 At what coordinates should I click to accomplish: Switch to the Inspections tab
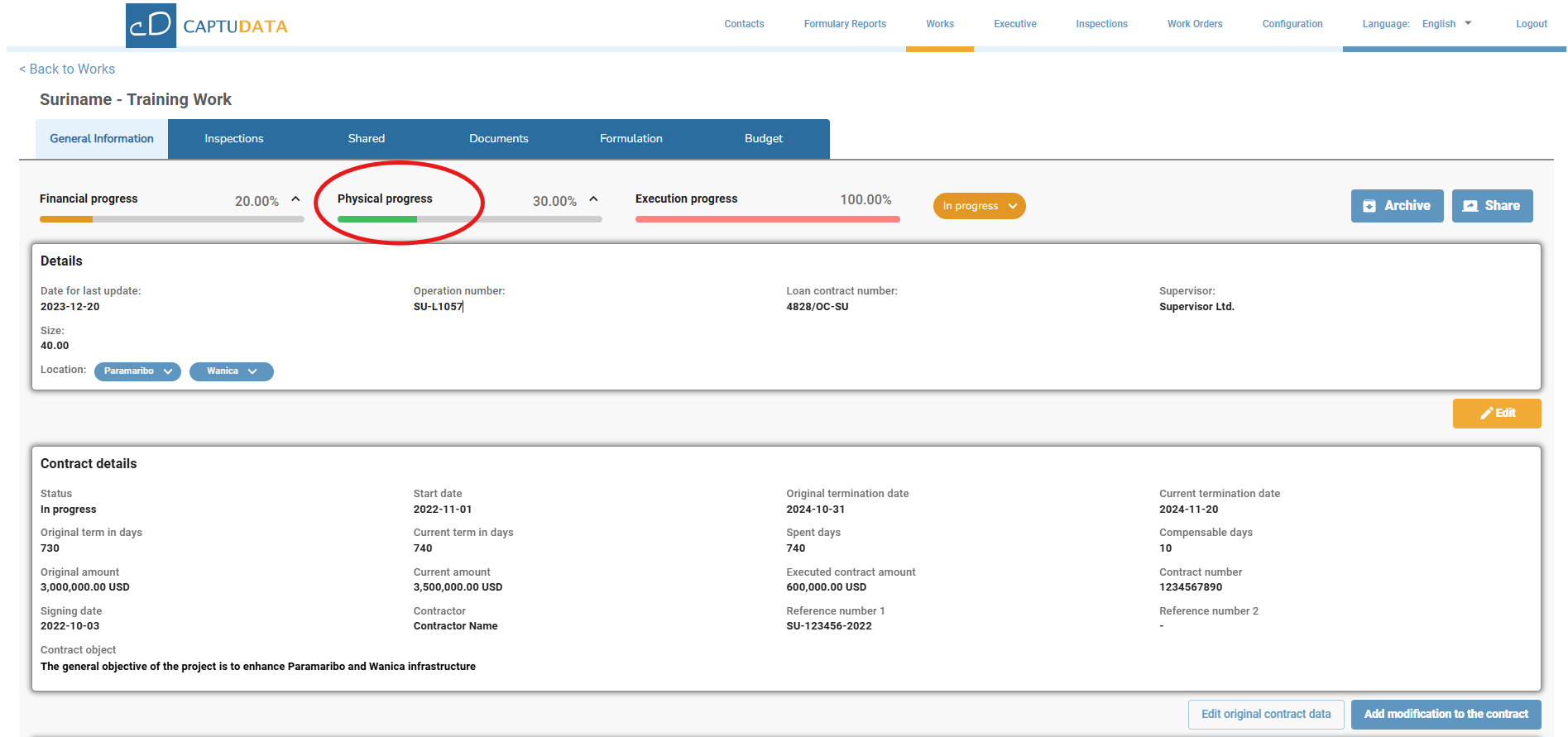click(234, 139)
